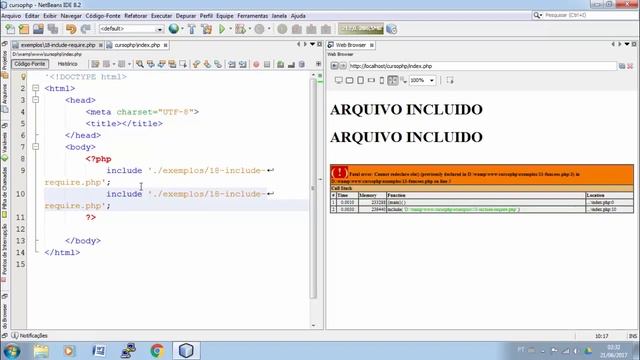Screen dimensions: 640x360
Task: Click the browser Back navigation arrow
Action: click(x=334, y=66)
